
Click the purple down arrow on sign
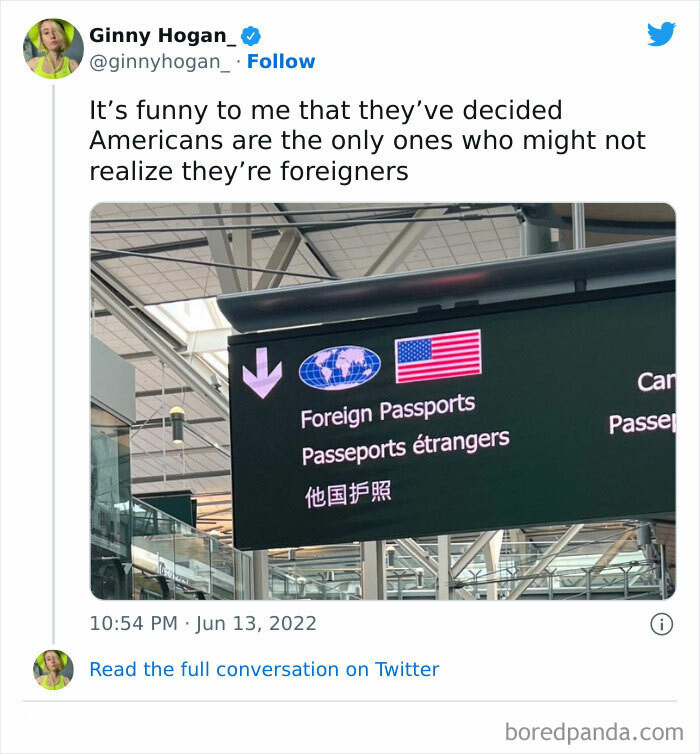(262, 372)
